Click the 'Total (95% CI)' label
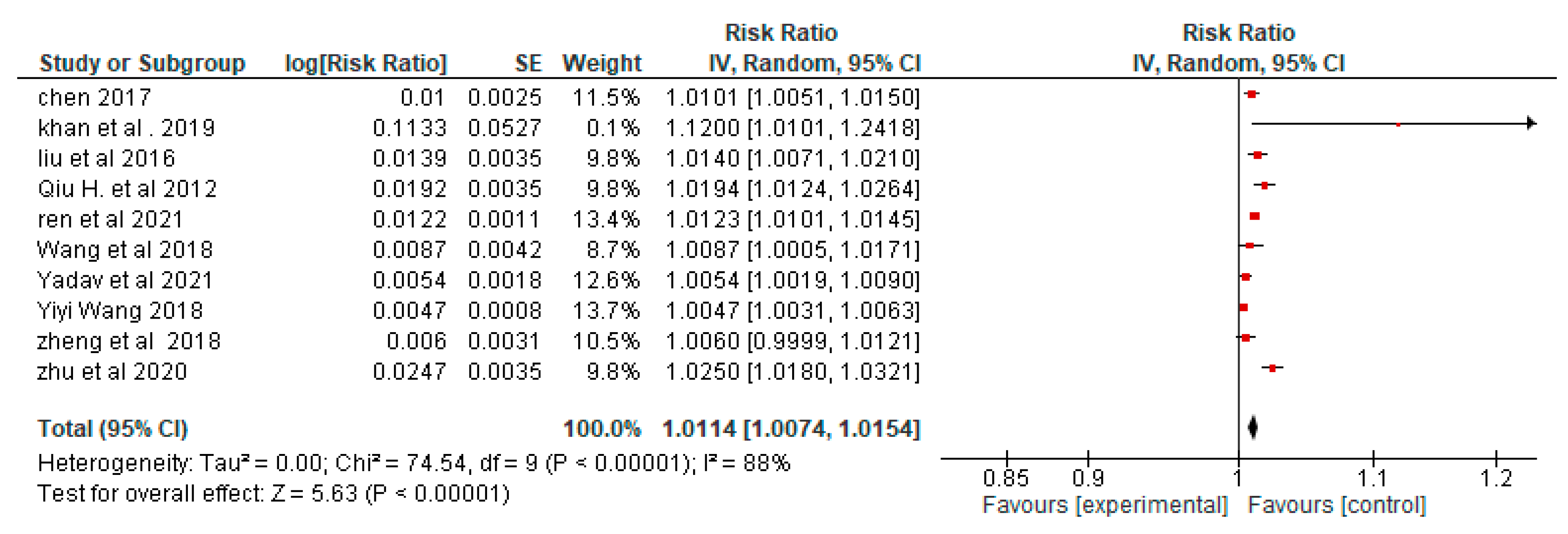1568x534 pixels. (x=113, y=428)
